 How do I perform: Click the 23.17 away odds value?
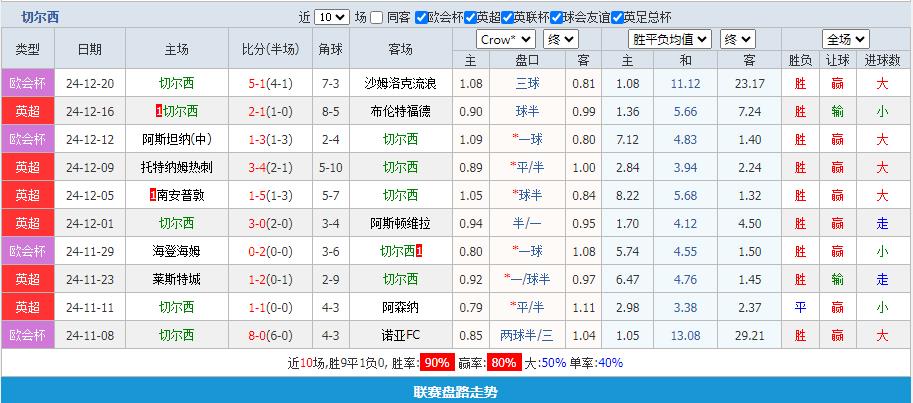[x=749, y=83]
